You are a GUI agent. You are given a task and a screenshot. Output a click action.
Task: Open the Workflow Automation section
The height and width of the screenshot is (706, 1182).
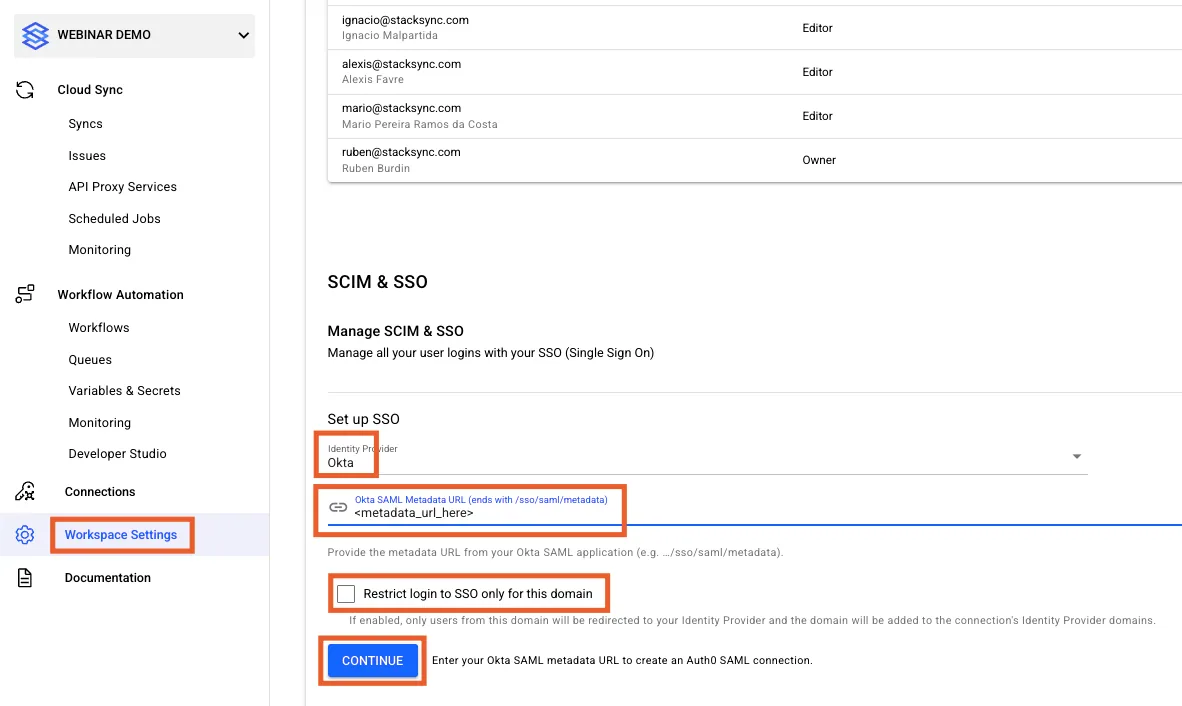click(121, 295)
